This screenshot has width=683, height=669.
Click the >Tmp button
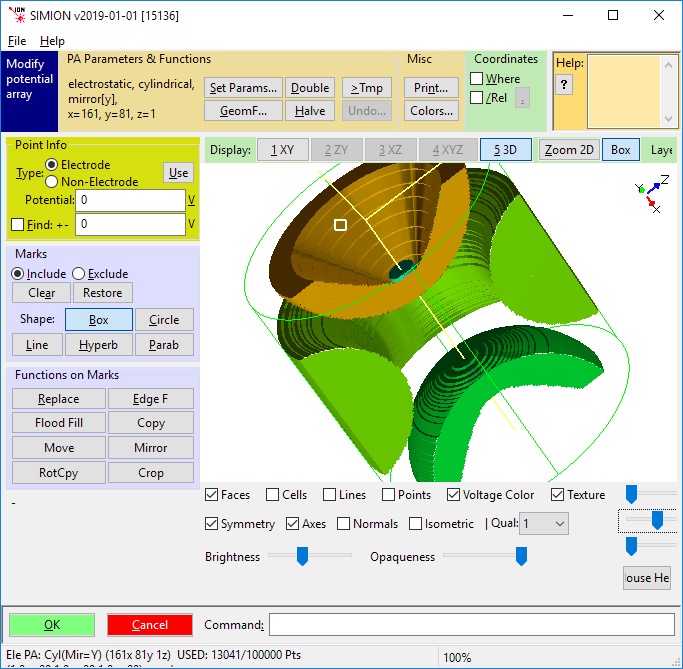[x=367, y=88]
